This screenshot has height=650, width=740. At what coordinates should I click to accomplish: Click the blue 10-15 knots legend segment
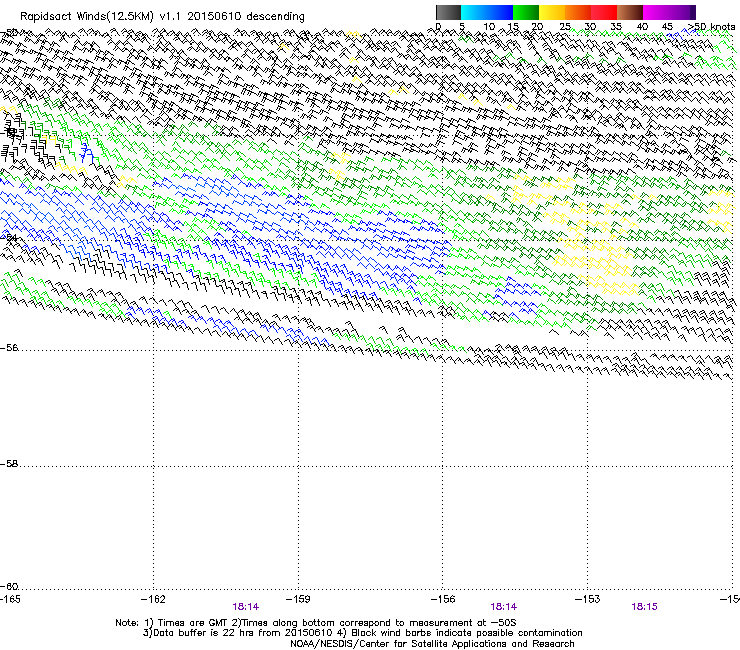tap(500, 12)
